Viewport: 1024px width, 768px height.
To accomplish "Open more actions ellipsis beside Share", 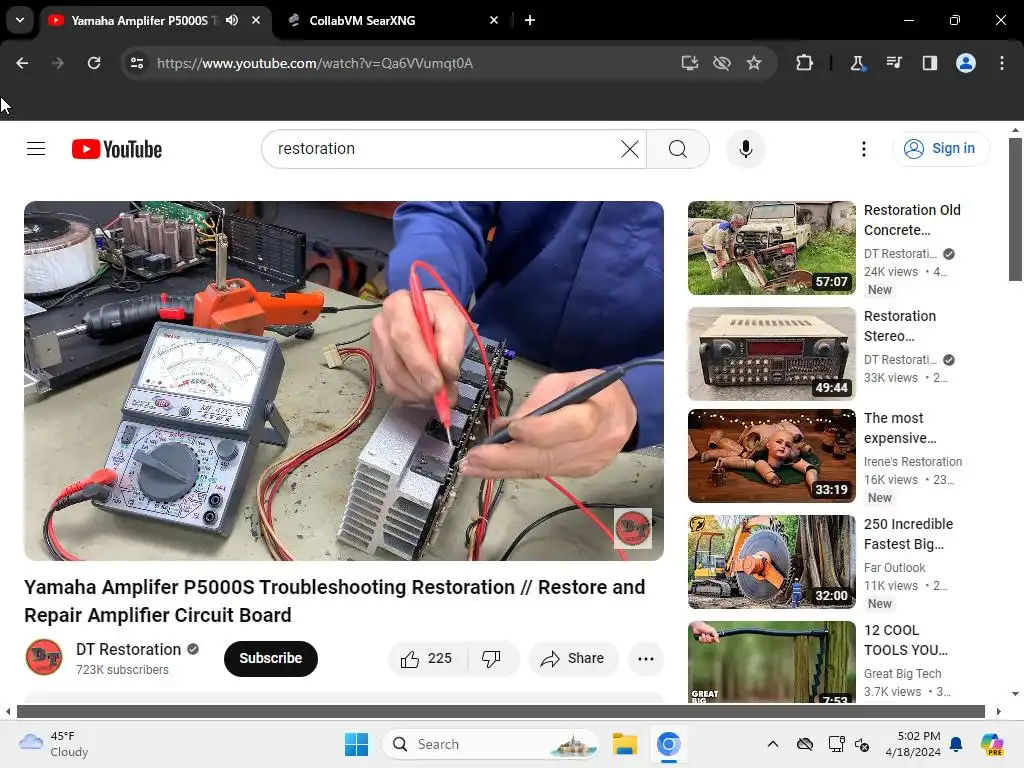I will click(646, 658).
